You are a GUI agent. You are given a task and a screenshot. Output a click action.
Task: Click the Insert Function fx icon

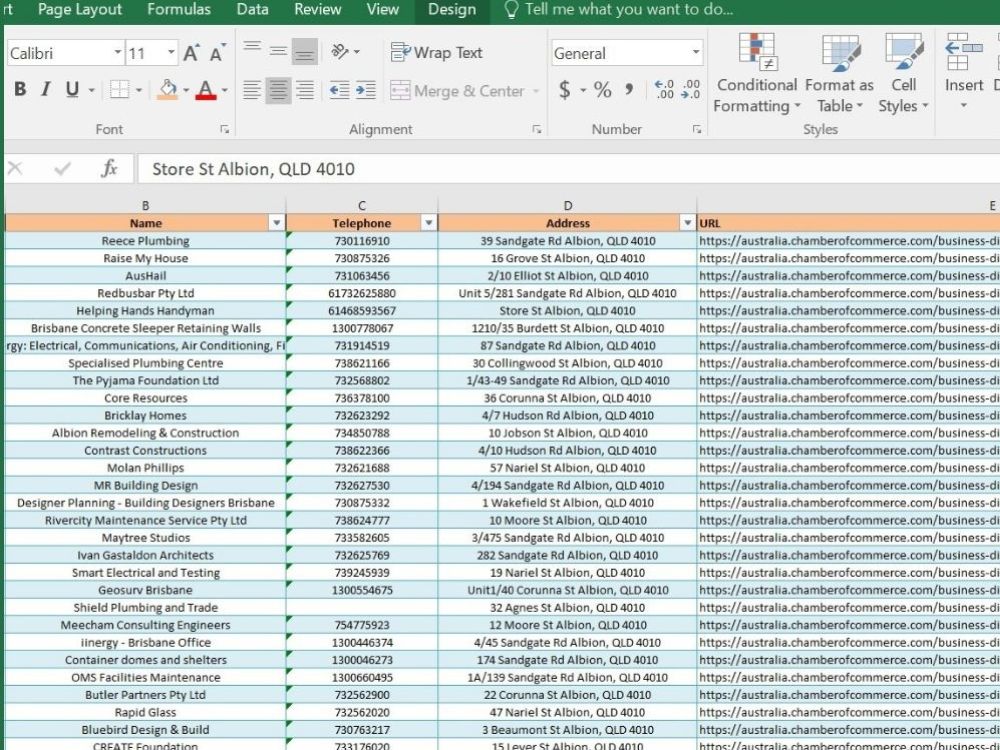click(x=109, y=168)
